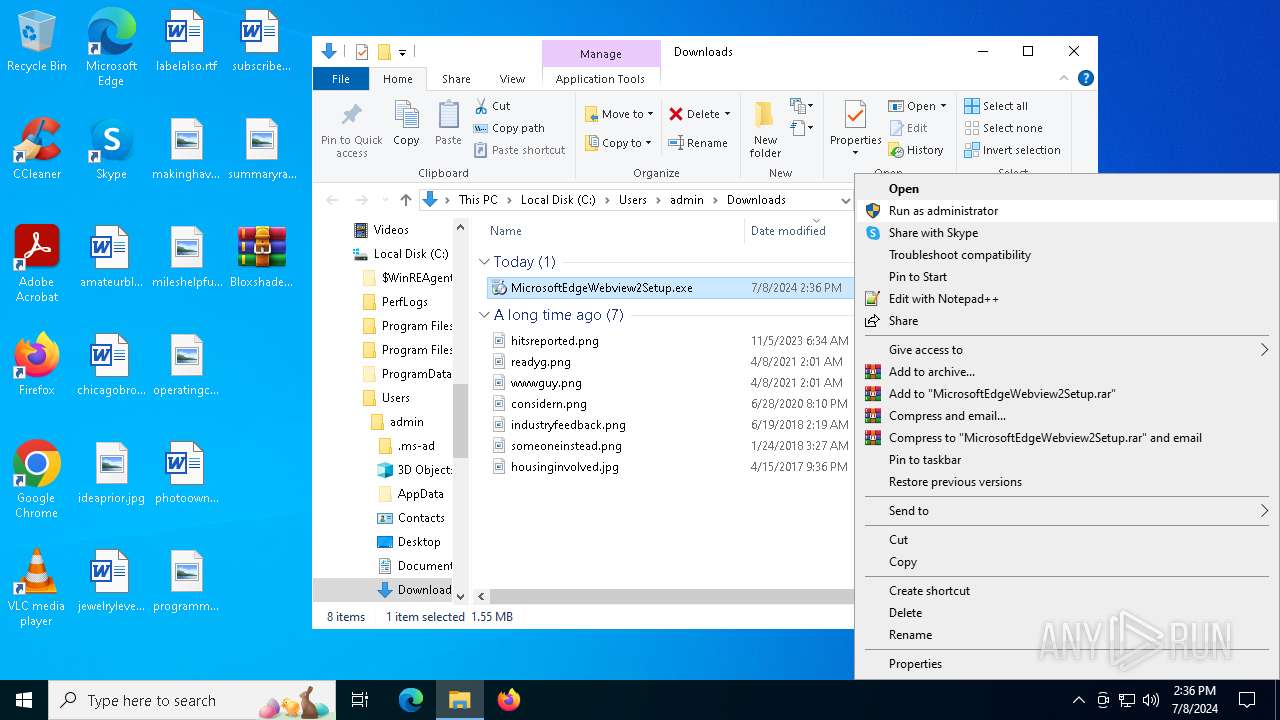Click the Copy ribbon button

click(x=406, y=124)
